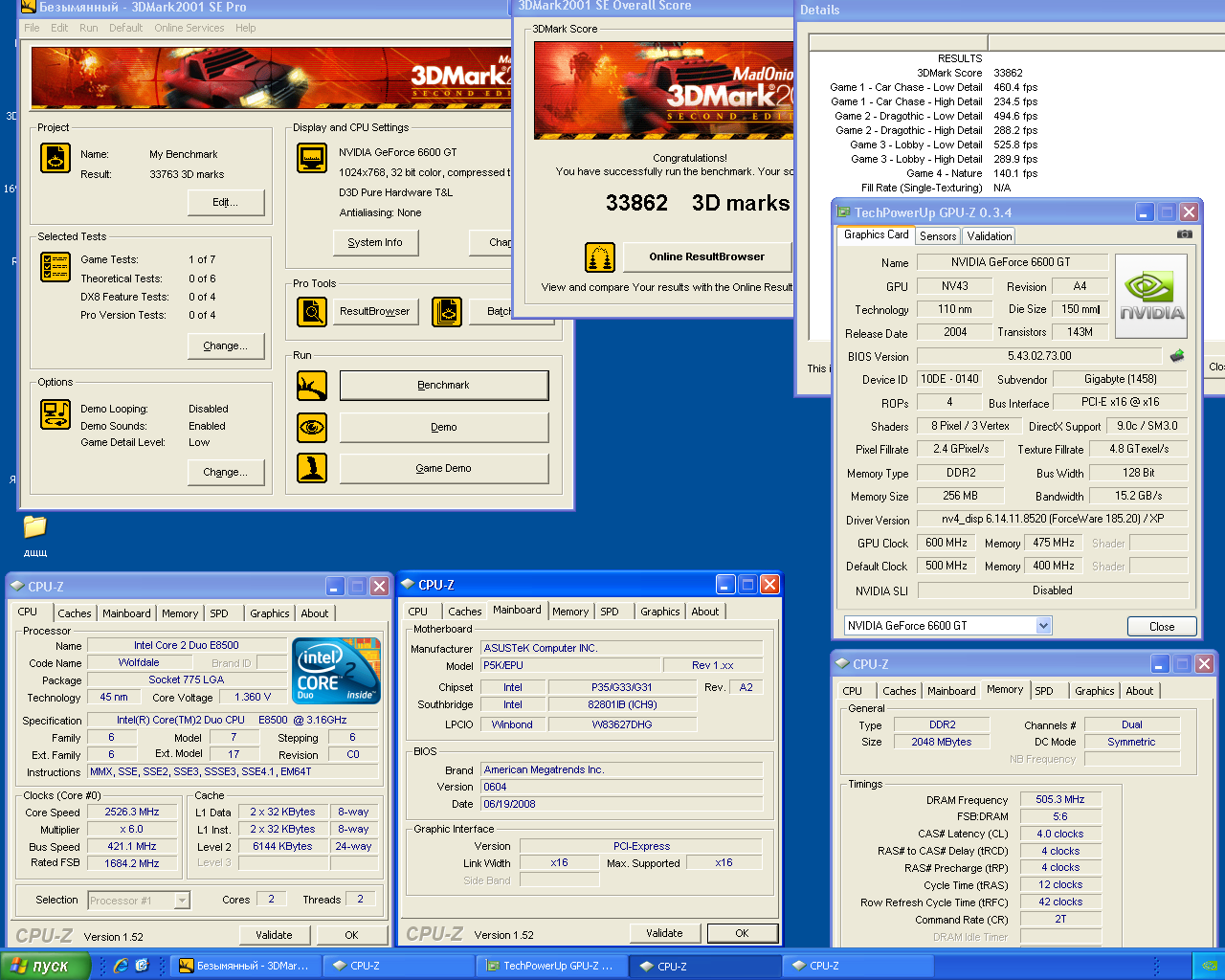Switch to Sensors tab in GPU-Z
Image resolution: width=1225 pixels, height=980 pixels.
pos(938,236)
